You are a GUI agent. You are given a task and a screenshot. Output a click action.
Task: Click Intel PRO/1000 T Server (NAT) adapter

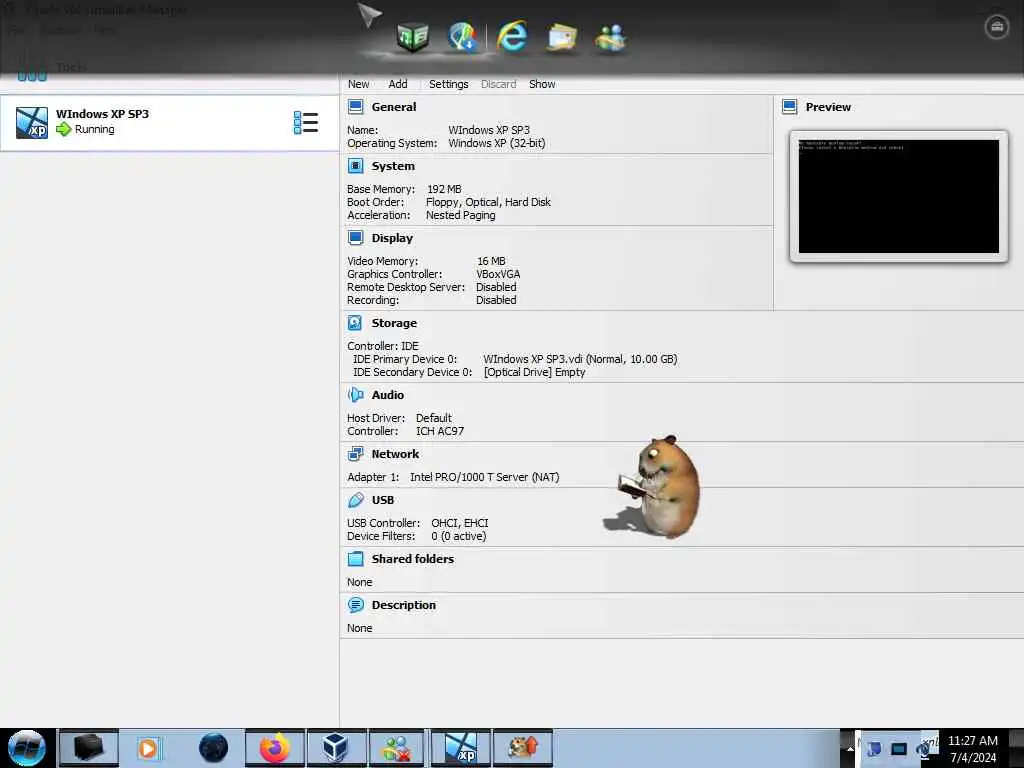tap(485, 477)
